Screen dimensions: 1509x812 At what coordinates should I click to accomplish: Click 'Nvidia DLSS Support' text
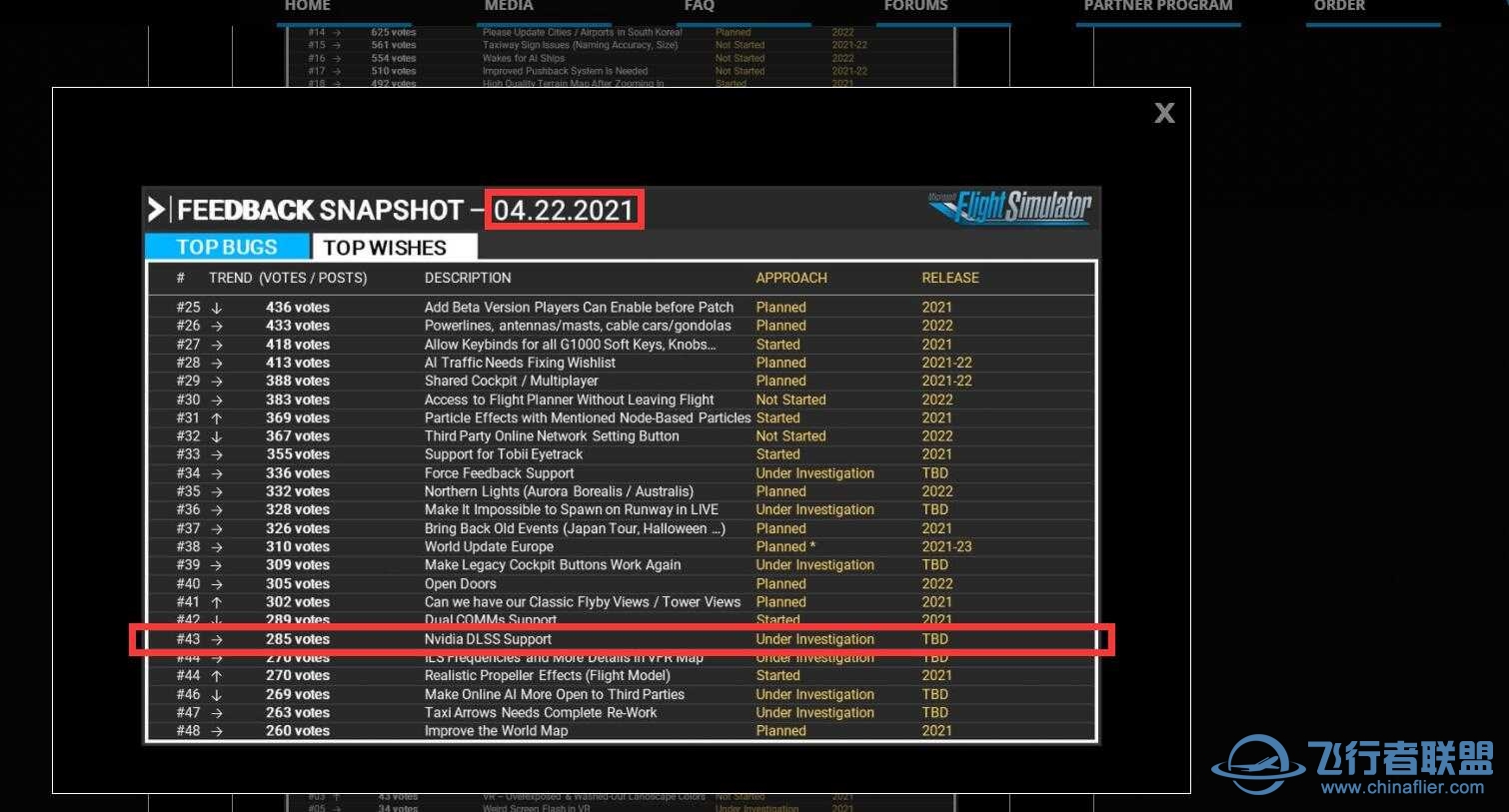488,639
